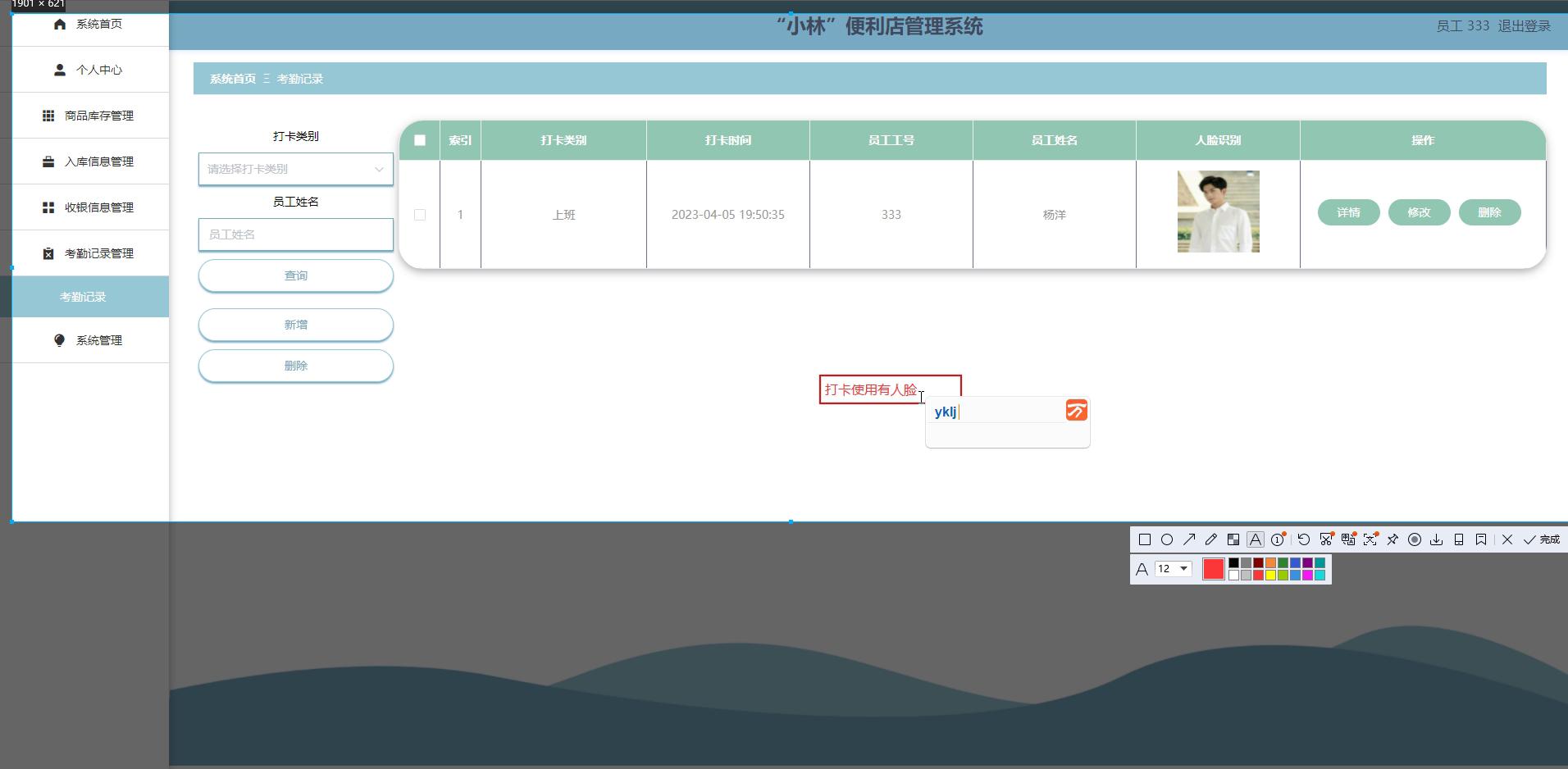Expand 收银信息管理 sidebar menu
1568x769 pixels.
tap(90, 207)
